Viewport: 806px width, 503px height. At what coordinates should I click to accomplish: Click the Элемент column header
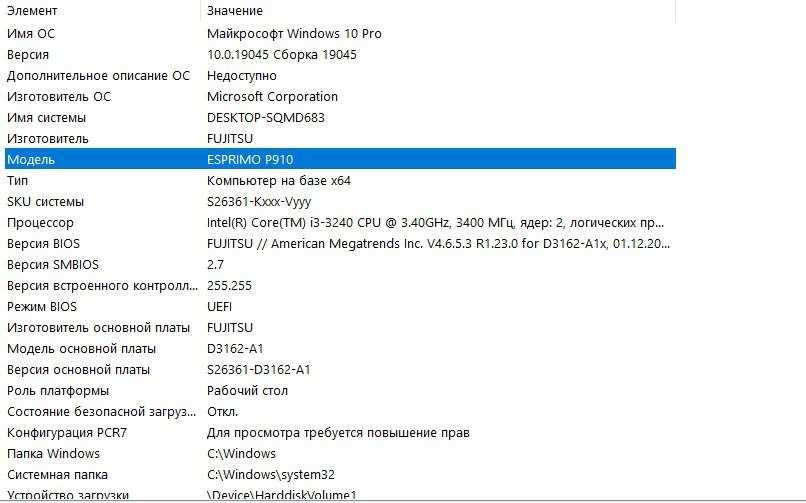(102, 10)
